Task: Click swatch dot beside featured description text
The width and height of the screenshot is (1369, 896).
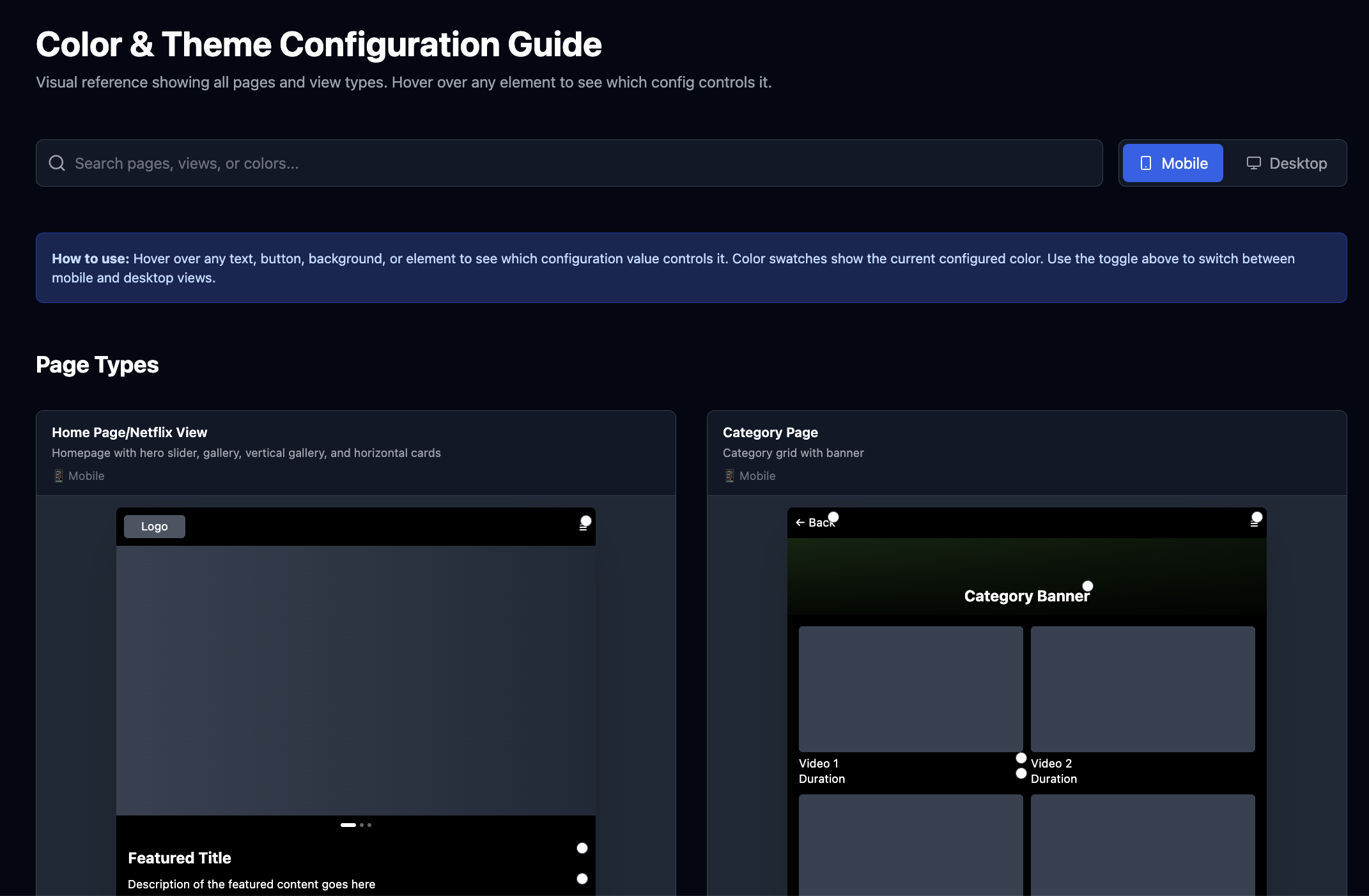Action: pyautogui.click(x=582, y=879)
